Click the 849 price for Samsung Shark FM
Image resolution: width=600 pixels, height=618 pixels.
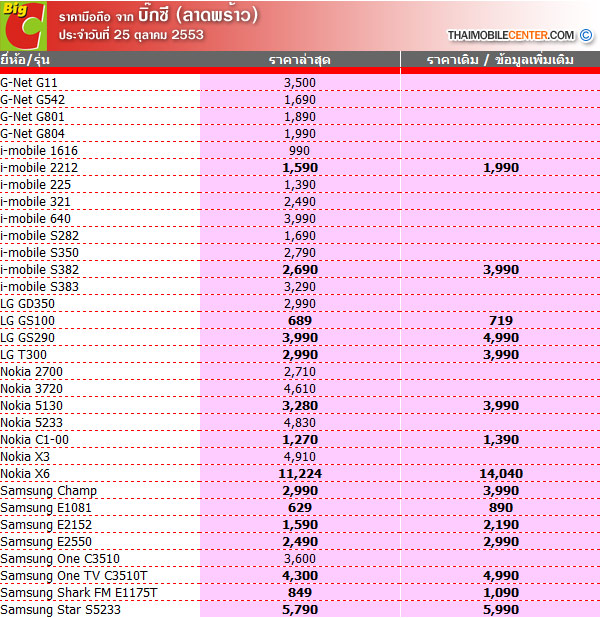click(300, 592)
